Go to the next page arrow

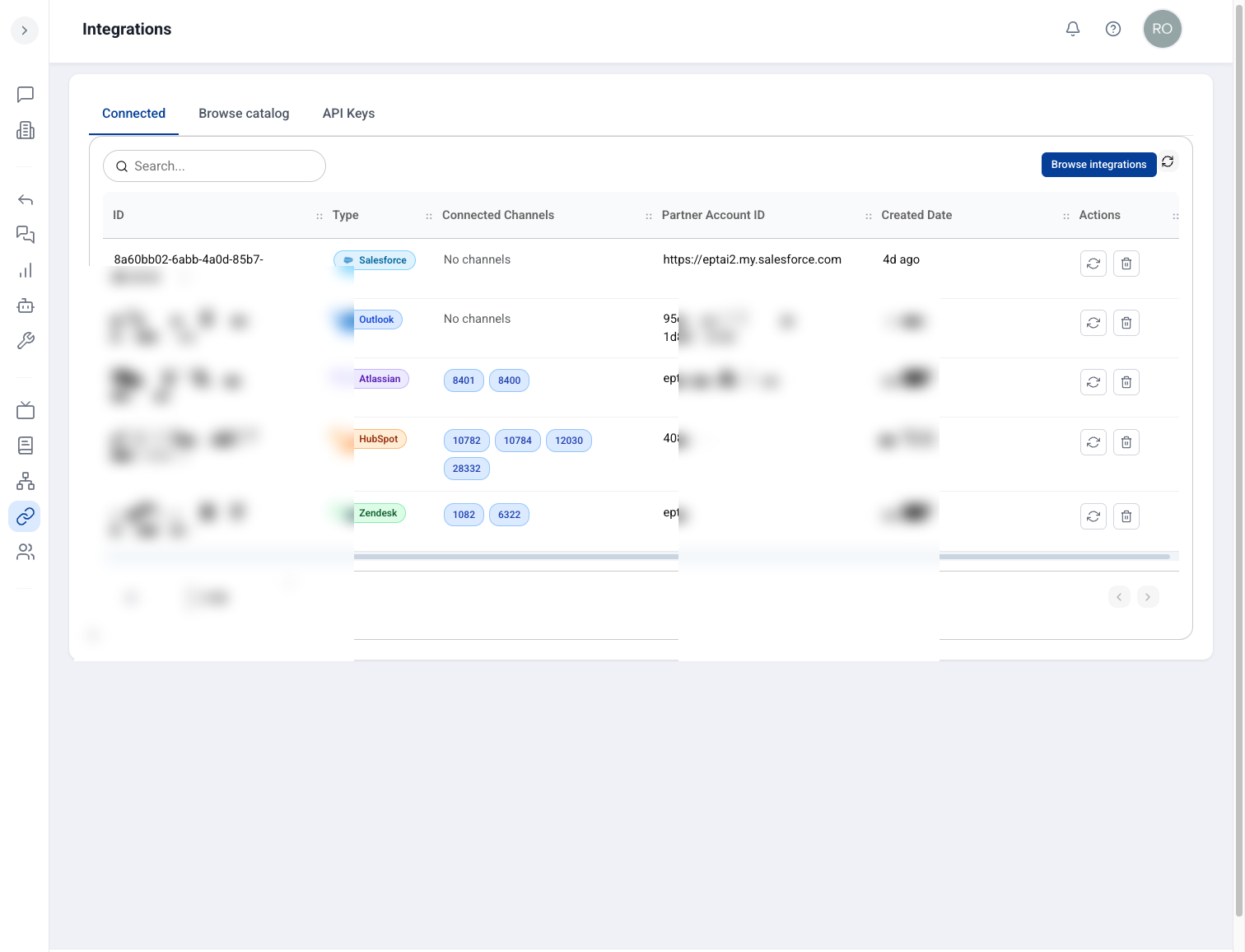tap(1148, 597)
